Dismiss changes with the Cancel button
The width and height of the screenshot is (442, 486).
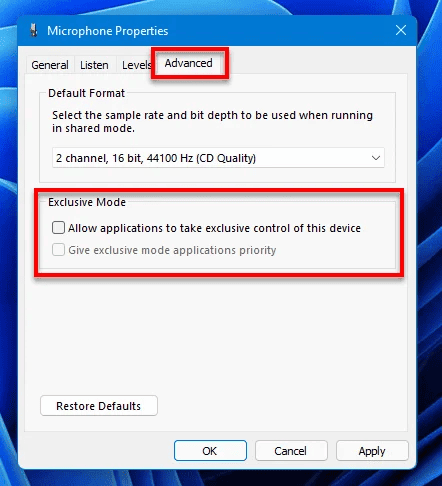(x=291, y=451)
